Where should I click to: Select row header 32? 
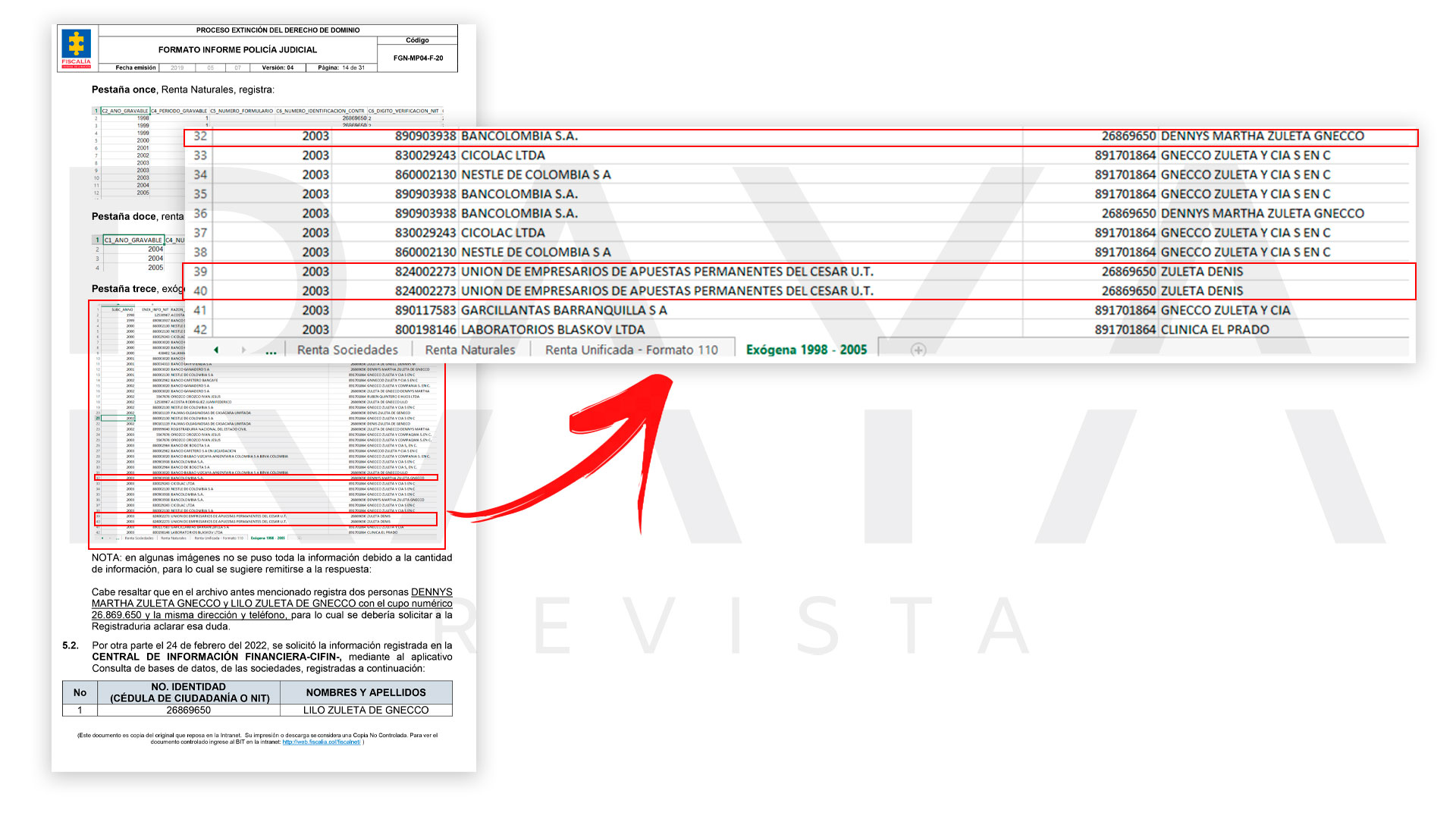pyautogui.click(x=200, y=136)
